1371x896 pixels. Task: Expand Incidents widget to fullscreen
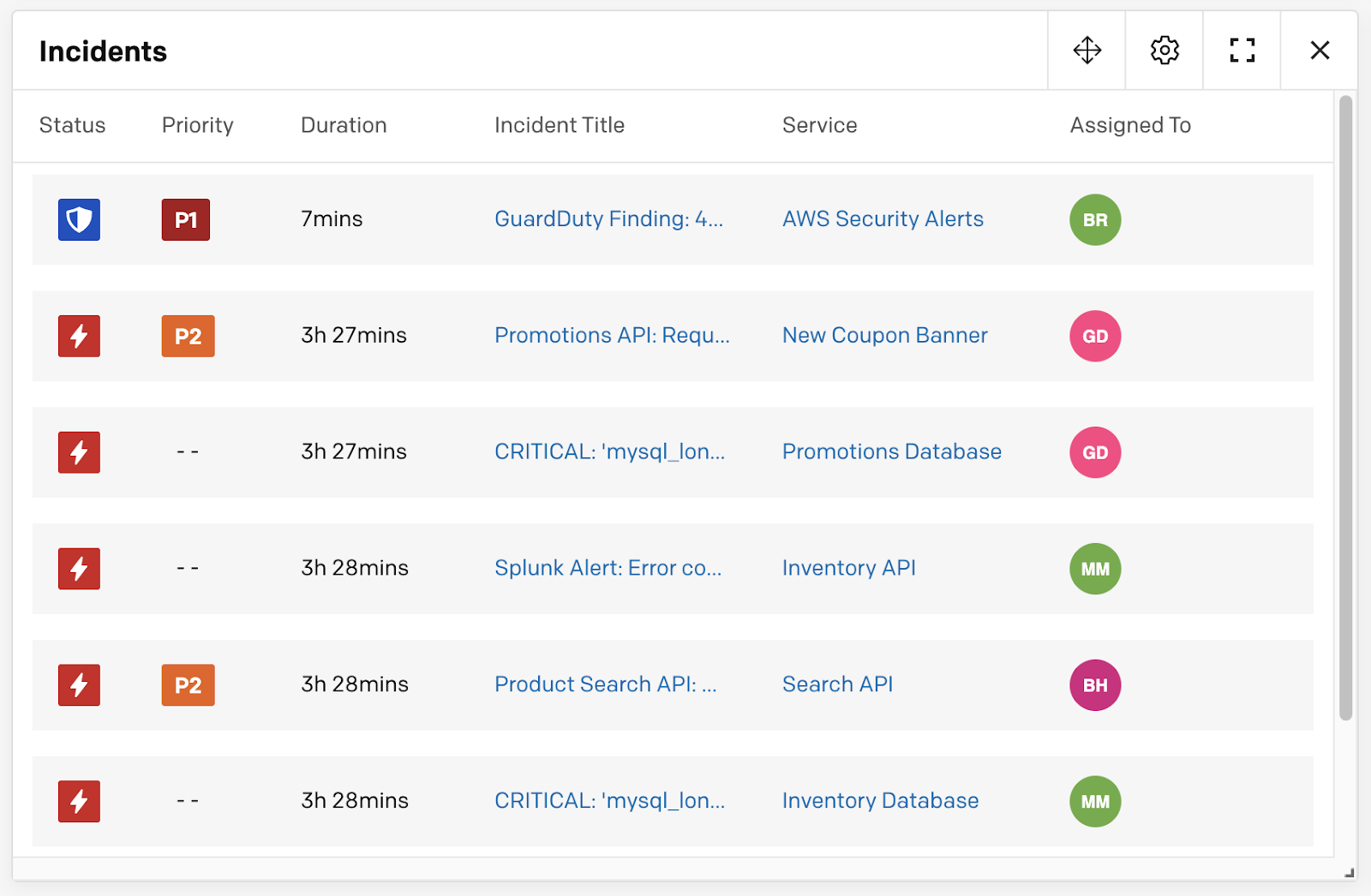[x=1242, y=51]
